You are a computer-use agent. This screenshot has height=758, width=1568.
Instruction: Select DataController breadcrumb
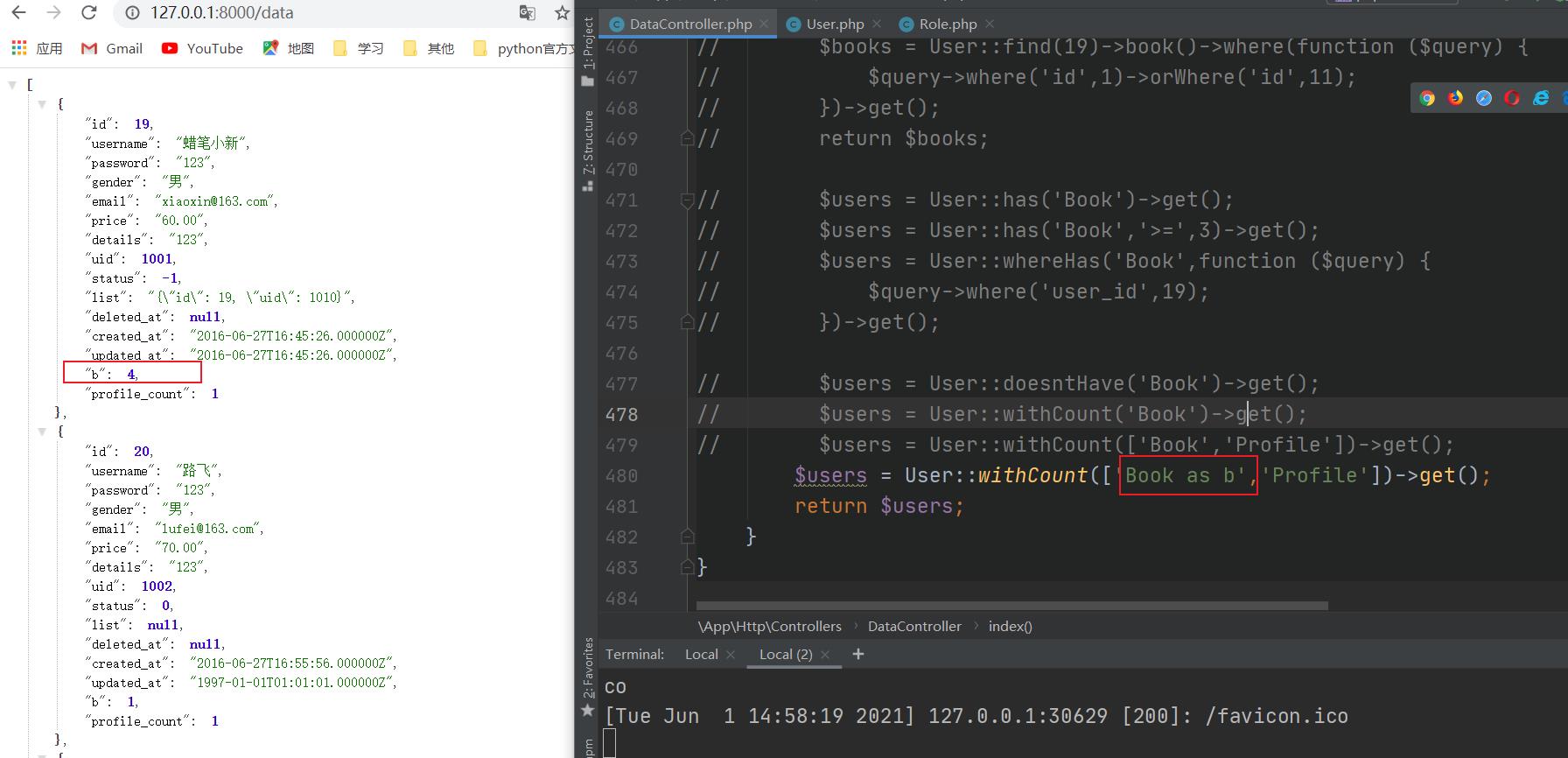click(914, 626)
